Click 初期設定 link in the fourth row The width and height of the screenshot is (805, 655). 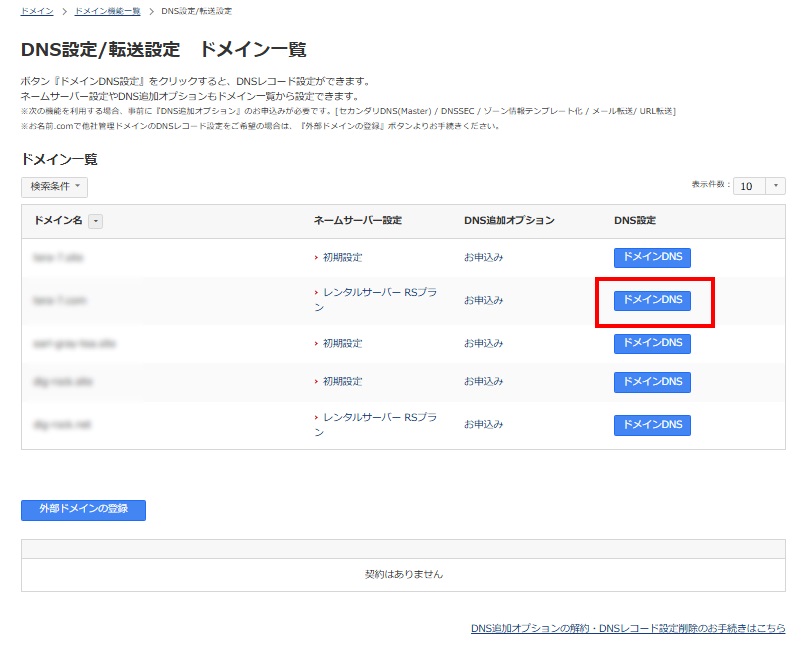(342, 382)
